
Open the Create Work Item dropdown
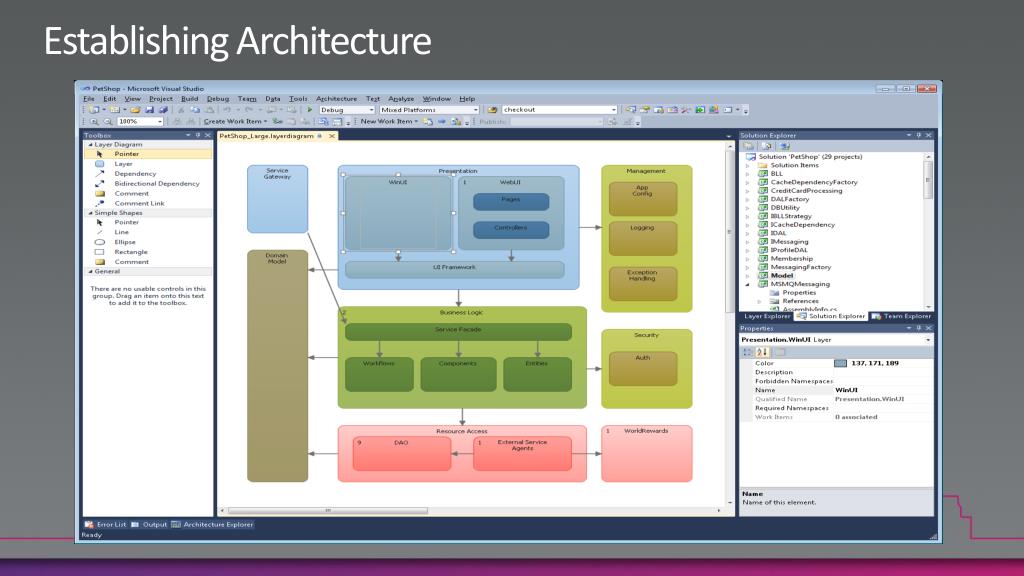tap(236, 121)
